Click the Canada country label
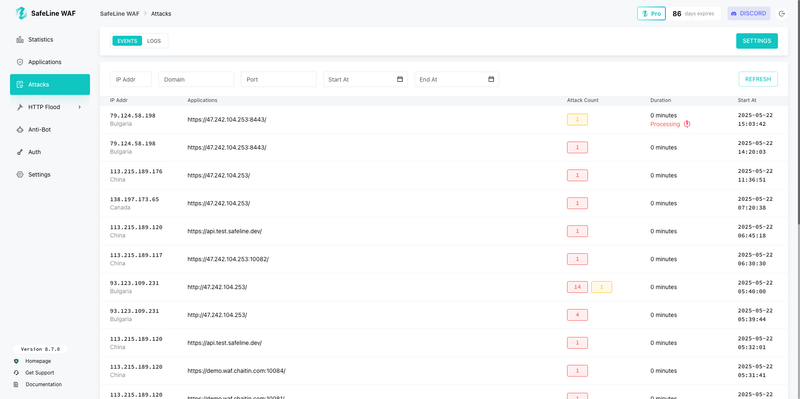This screenshot has height=399, width=800. [120, 208]
